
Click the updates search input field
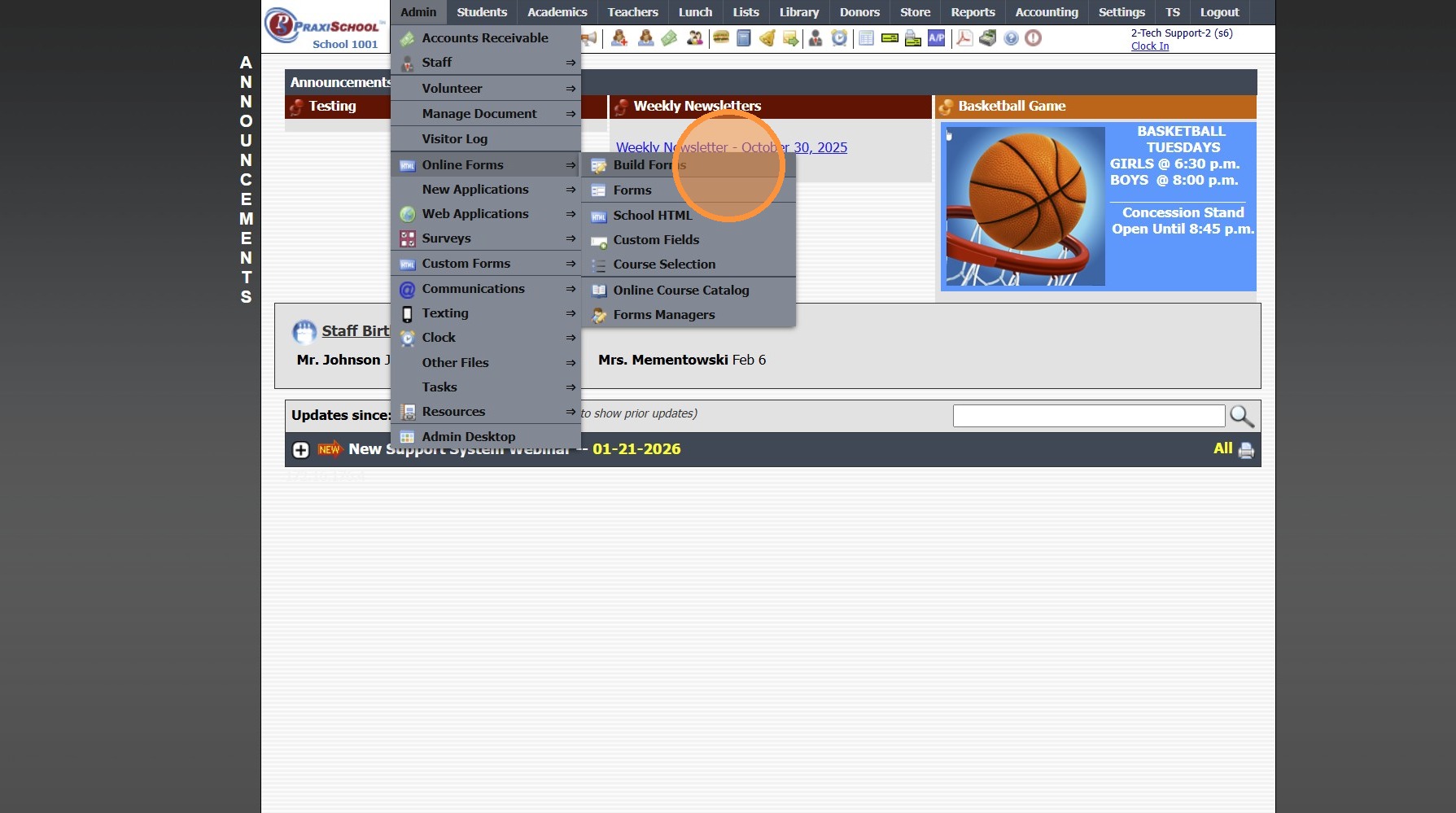[1089, 416]
